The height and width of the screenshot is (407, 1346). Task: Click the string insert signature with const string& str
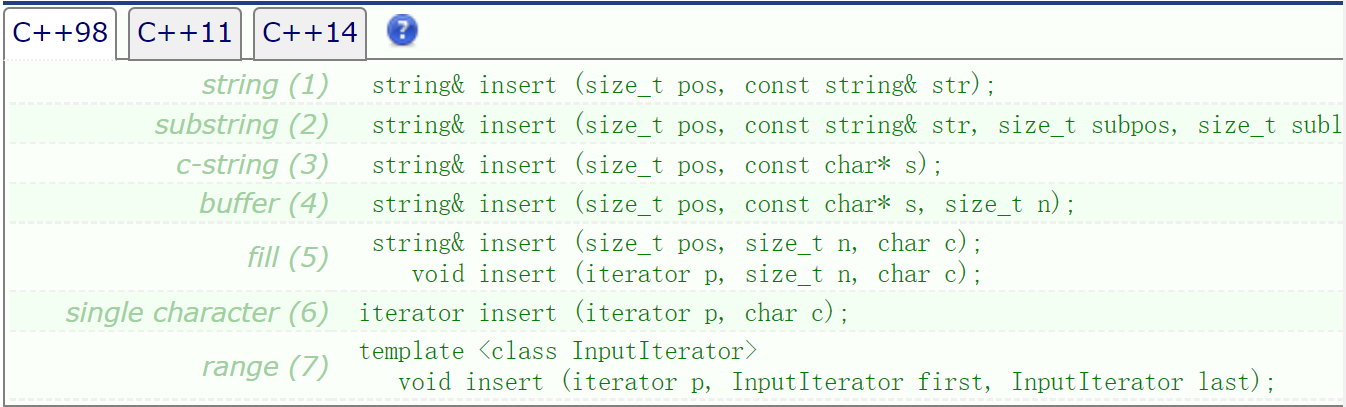tap(684, 85)
